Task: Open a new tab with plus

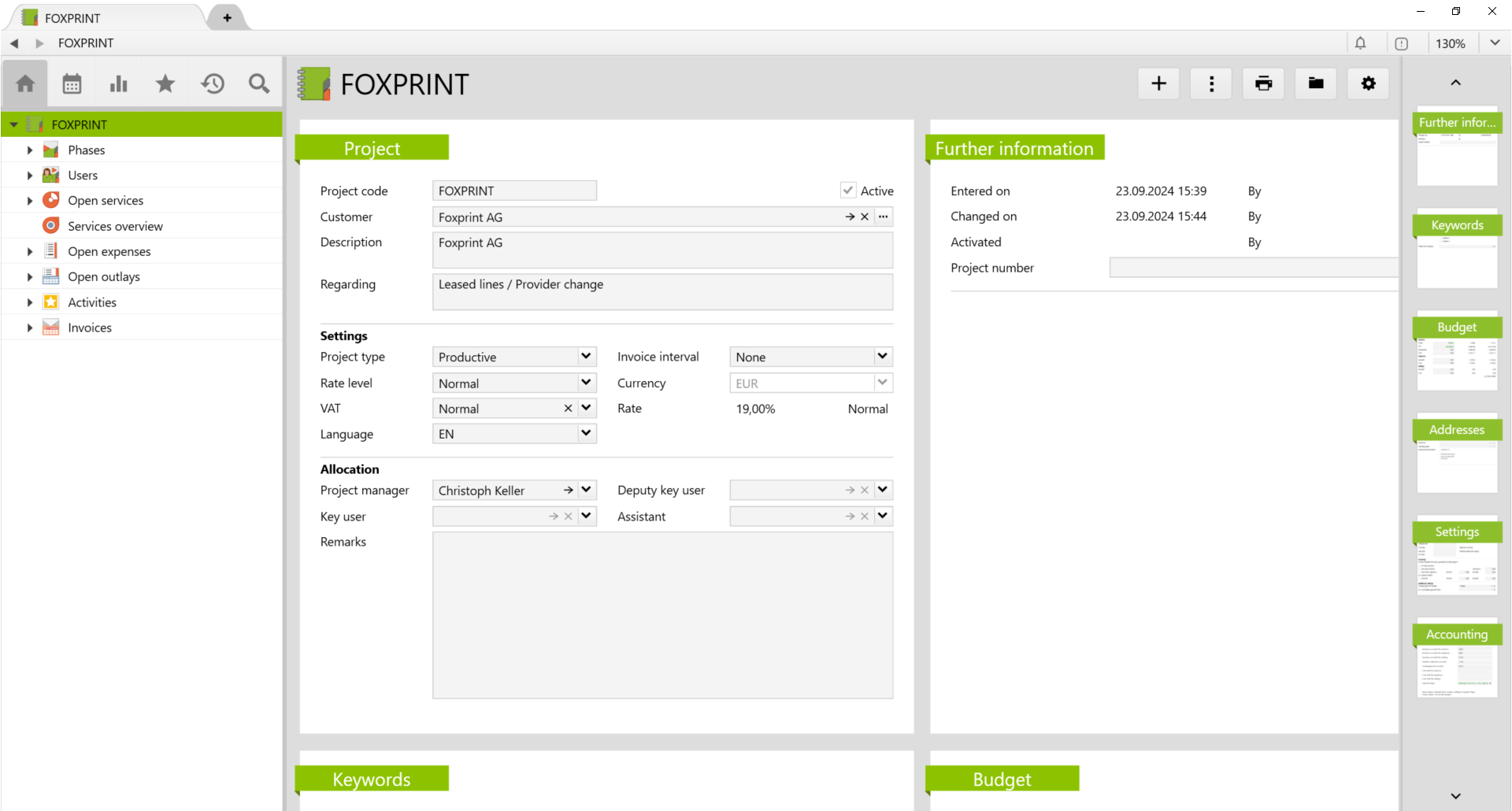Action: point(227,17)
